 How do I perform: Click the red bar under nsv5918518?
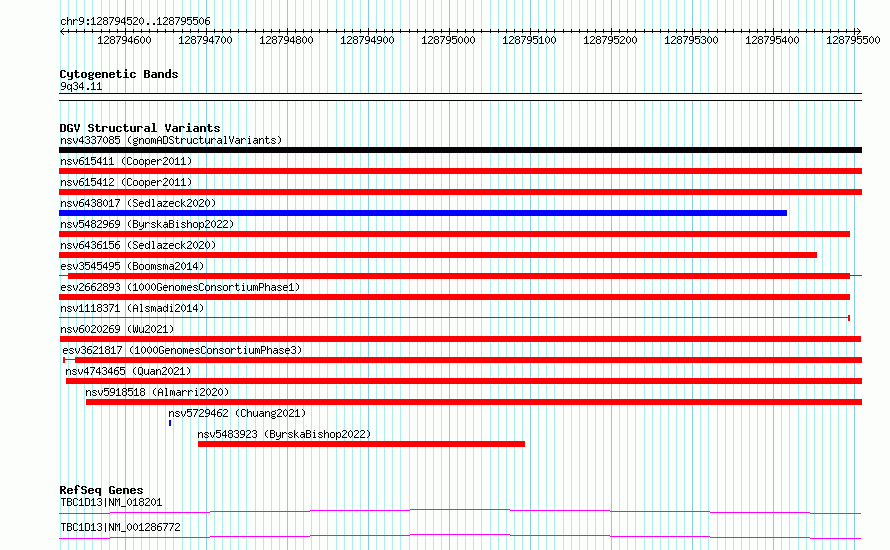point(474,402)
